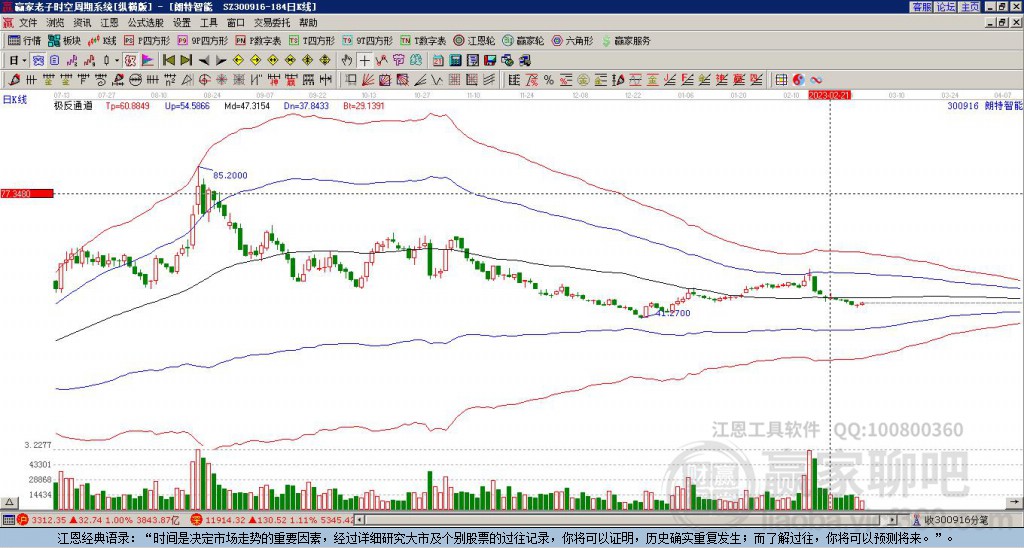Image resolution: width=1024 pixels, height=548 pixels.
Task: Click the zigzag wave line tool icon
Action: click(438, 80)
